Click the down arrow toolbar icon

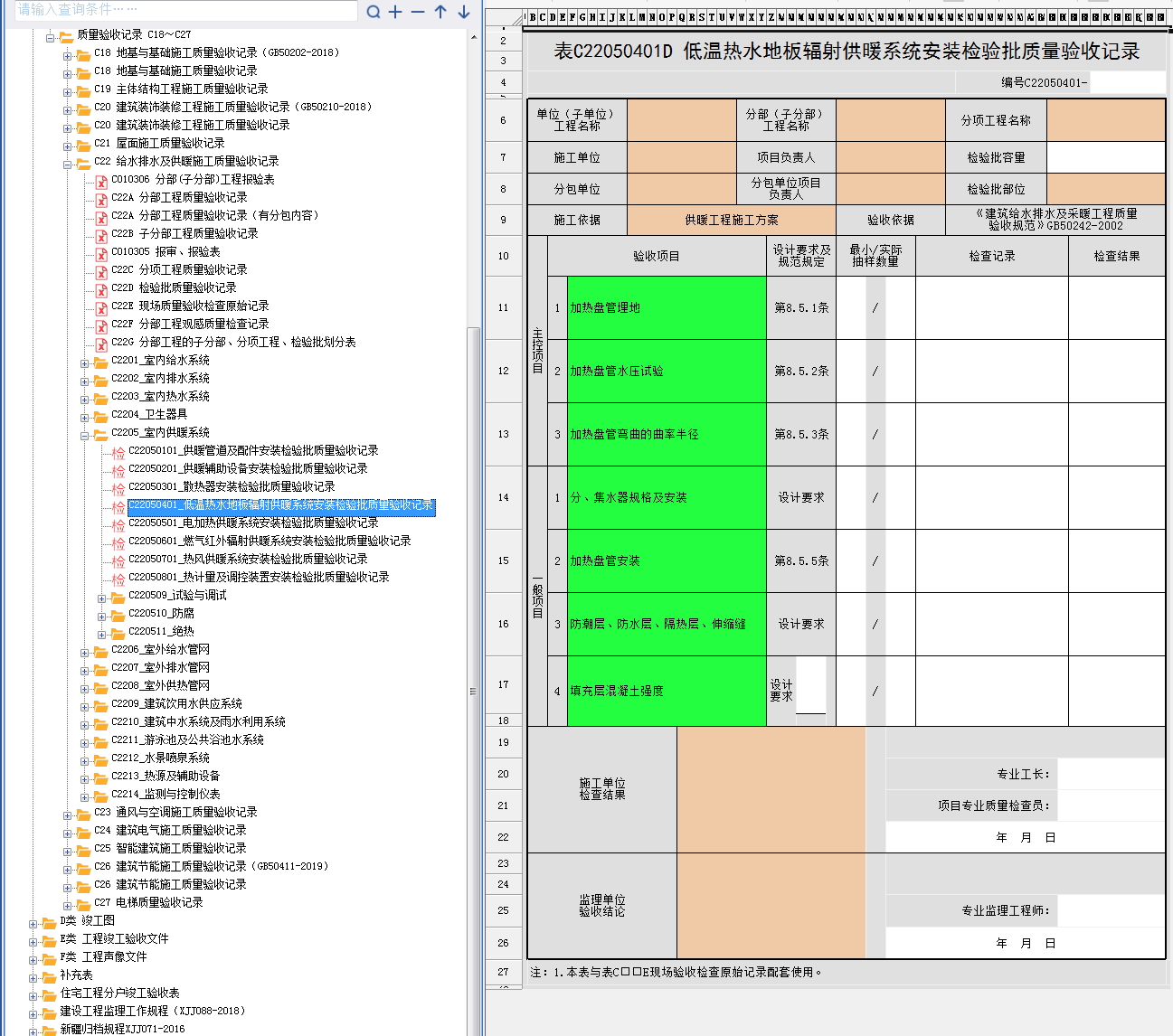click(x=464, y=12)
